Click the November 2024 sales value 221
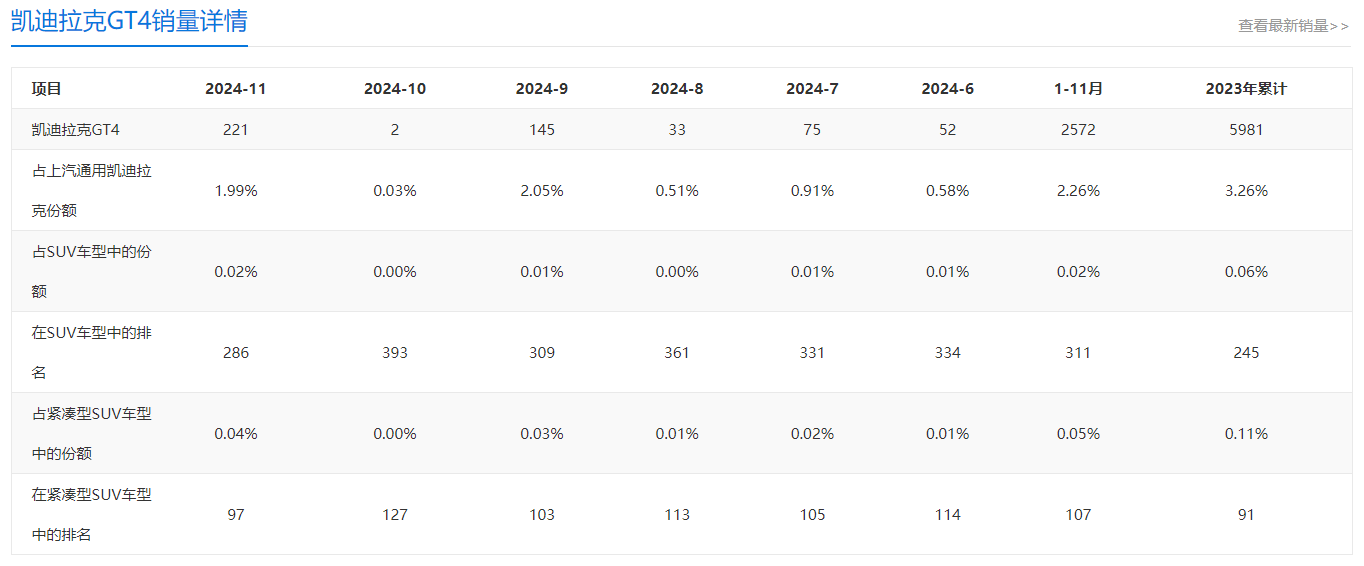This screenshot has width=1364, height=566. pos(236,130)
